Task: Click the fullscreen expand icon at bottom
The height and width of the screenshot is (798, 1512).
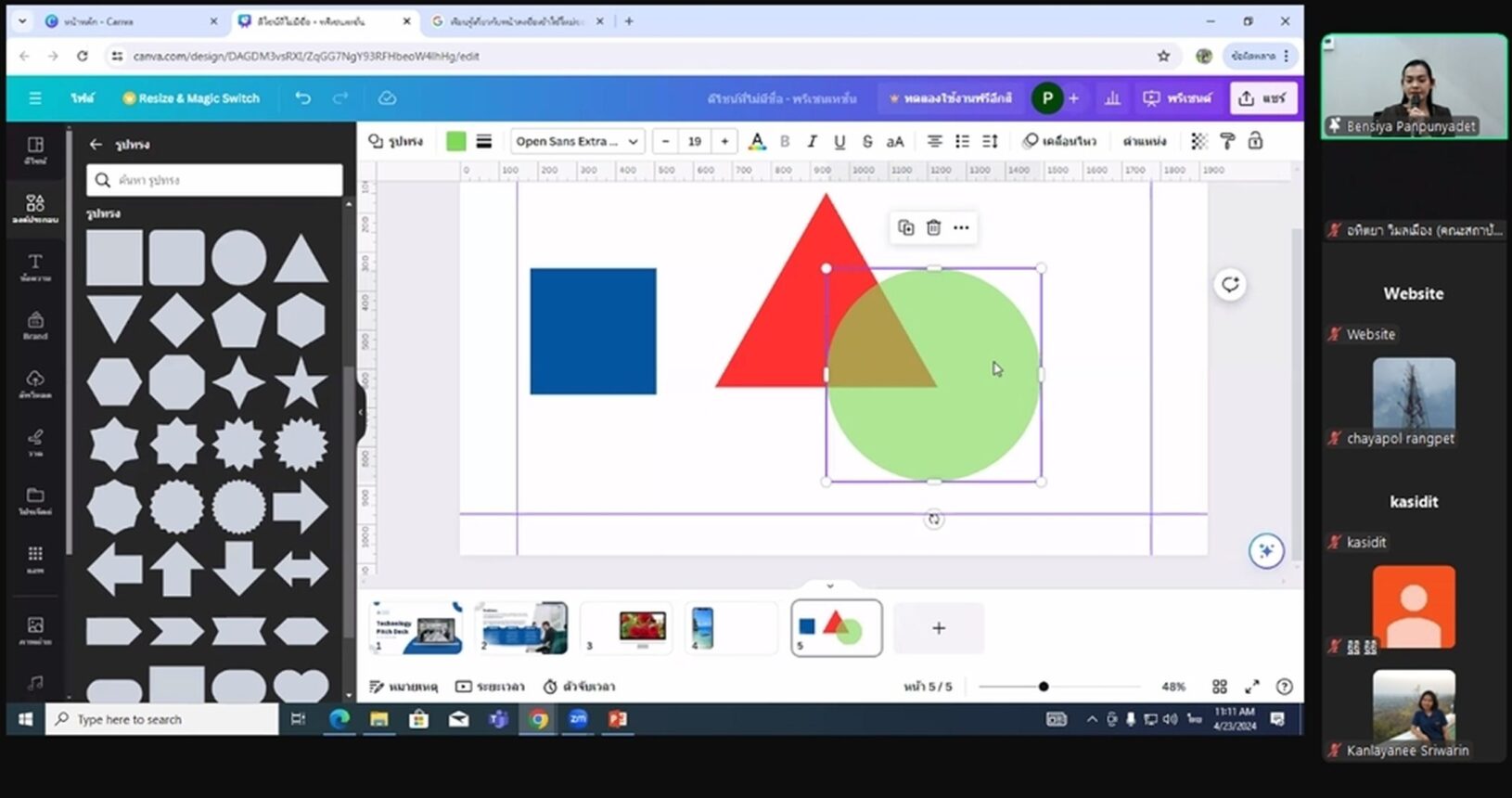Action: click(x=1252, y=687)
